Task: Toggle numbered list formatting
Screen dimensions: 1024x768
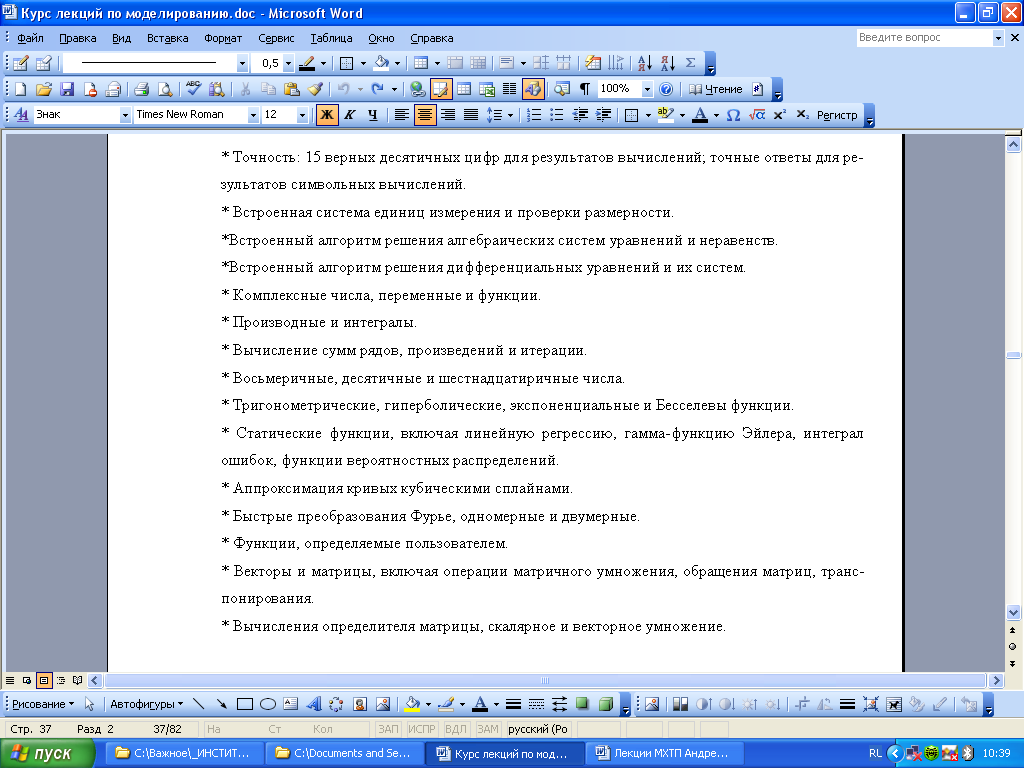Action: click(x=534, y=115)
